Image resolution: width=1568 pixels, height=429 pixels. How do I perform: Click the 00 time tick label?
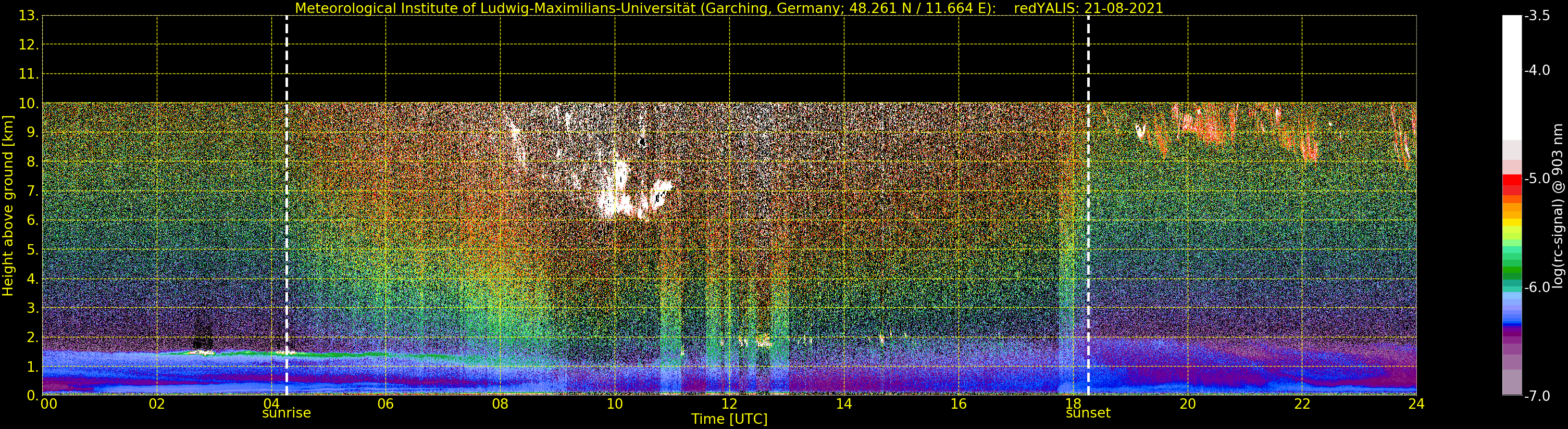pyautogui.click(x=48, y=403)
